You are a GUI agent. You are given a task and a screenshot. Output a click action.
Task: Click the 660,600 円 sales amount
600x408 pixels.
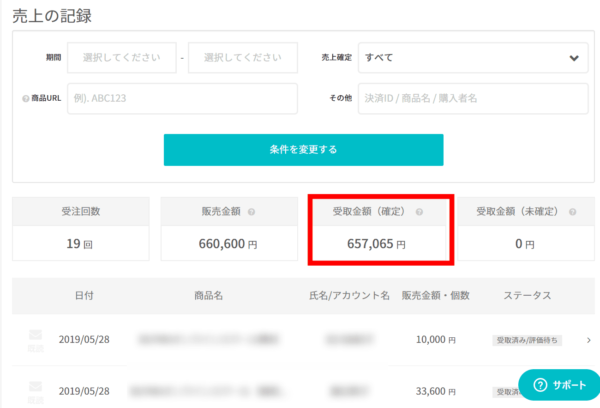[x=228, y=244]
